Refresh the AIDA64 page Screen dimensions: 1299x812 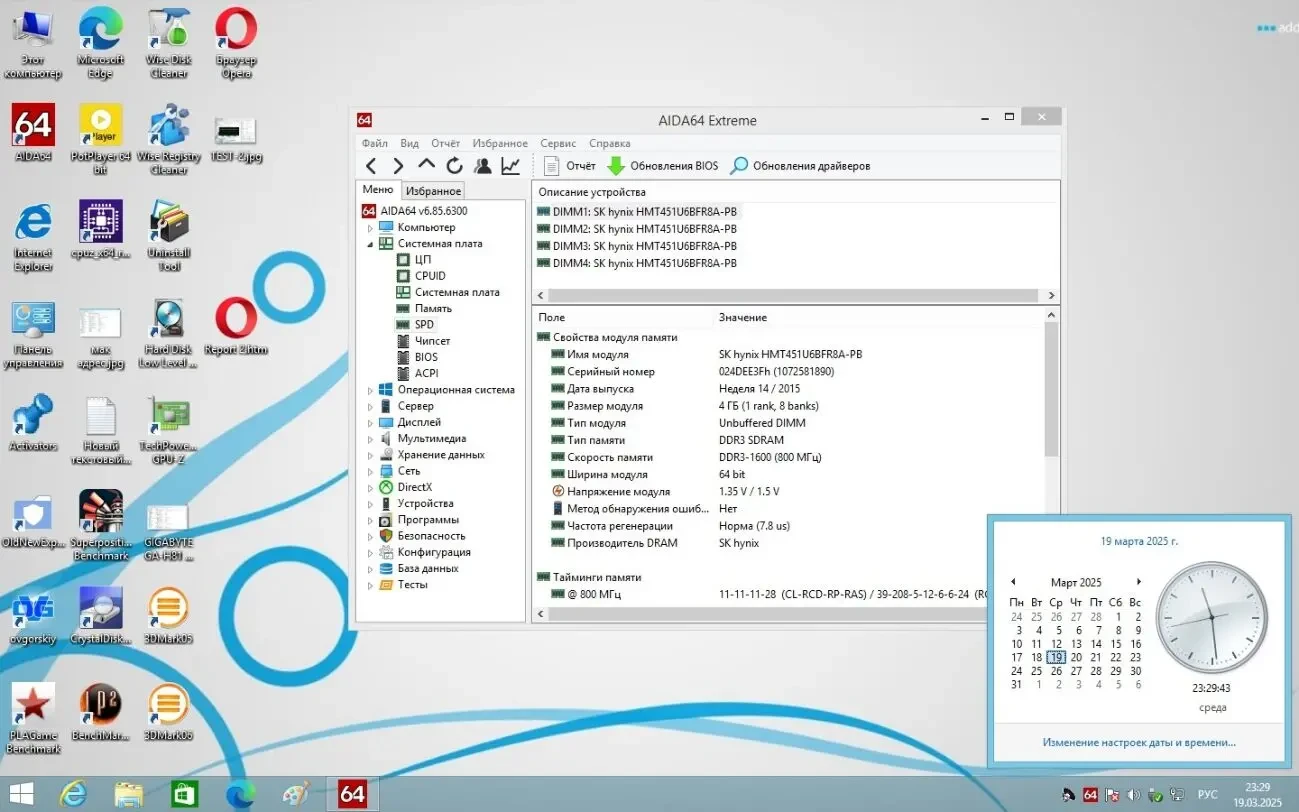click(454, 166)
